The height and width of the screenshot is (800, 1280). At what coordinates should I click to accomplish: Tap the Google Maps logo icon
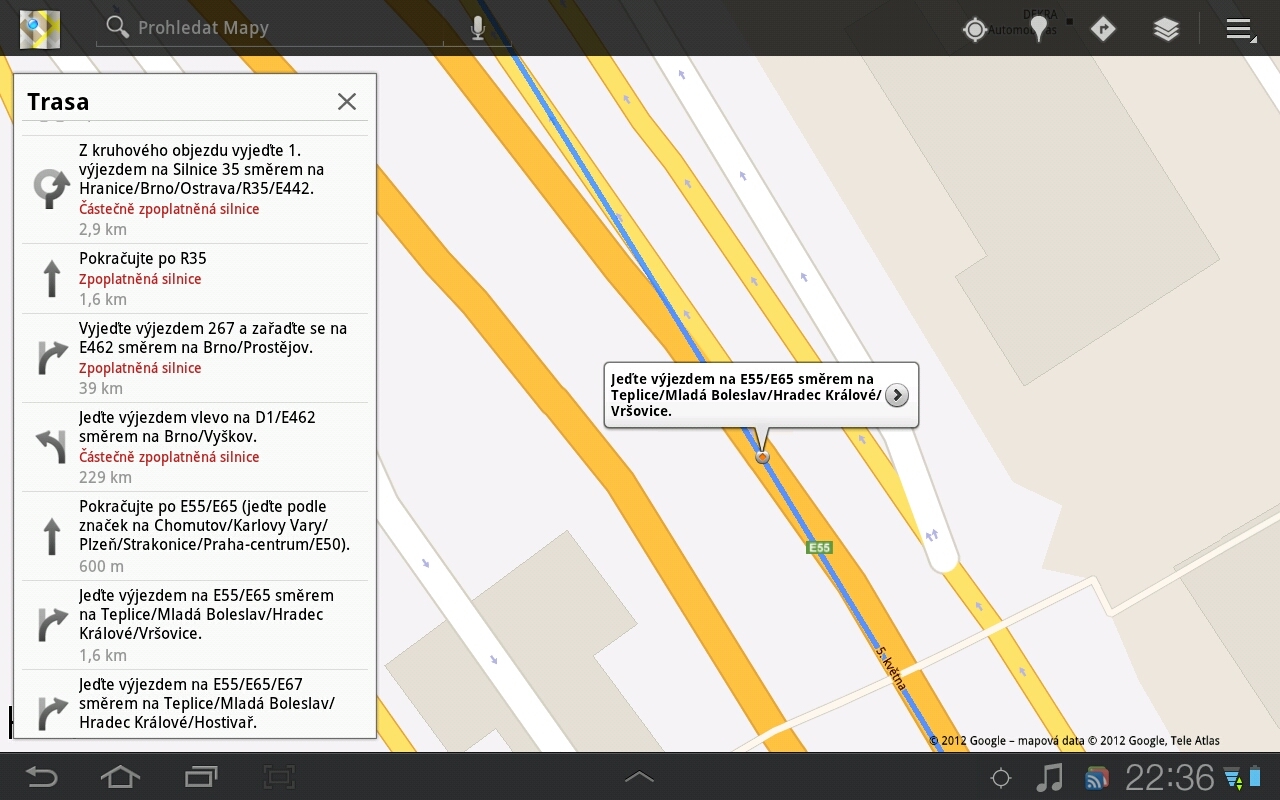tap(38, 28)
